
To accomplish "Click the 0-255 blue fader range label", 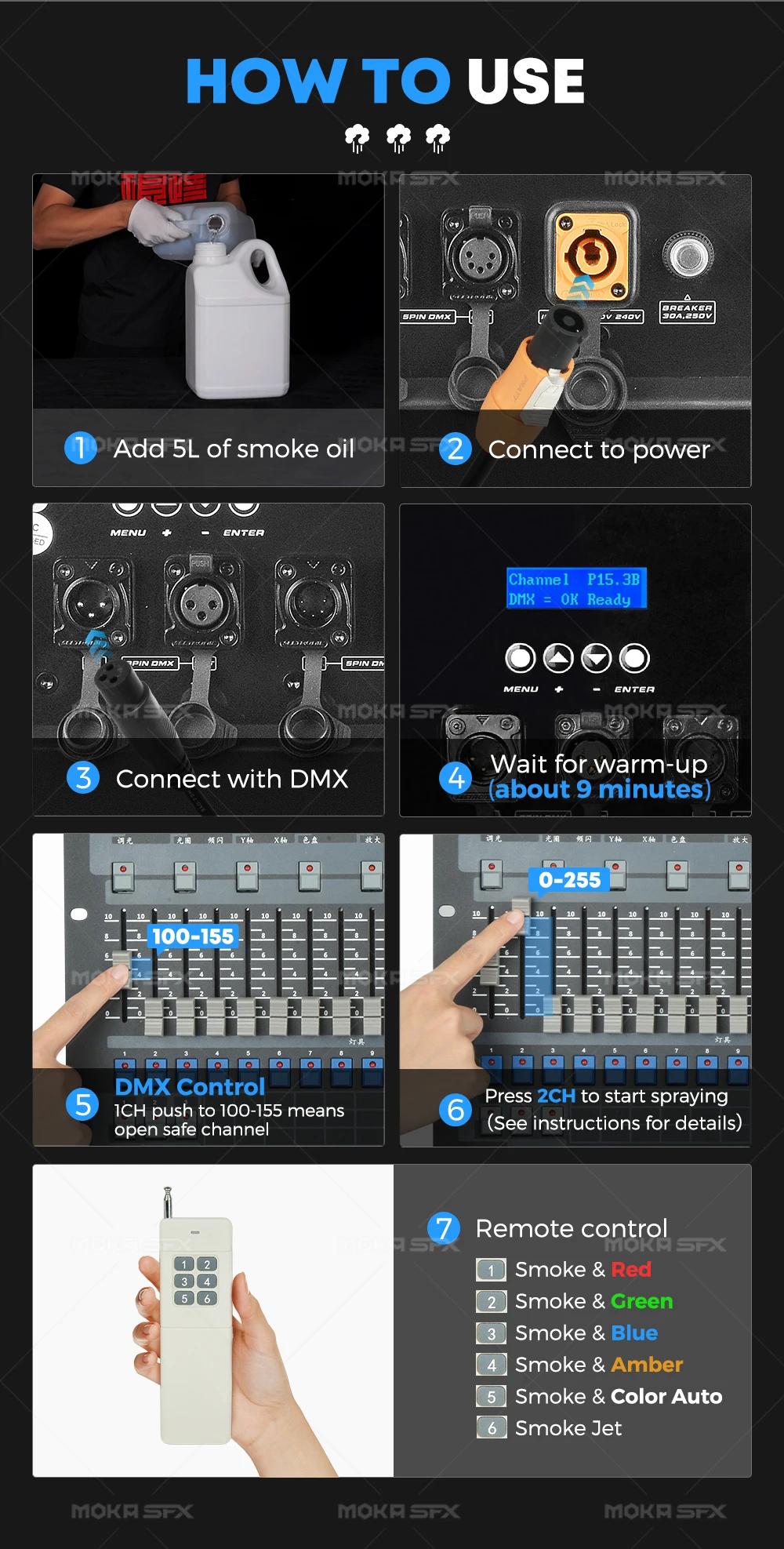I will pos(570,880).
